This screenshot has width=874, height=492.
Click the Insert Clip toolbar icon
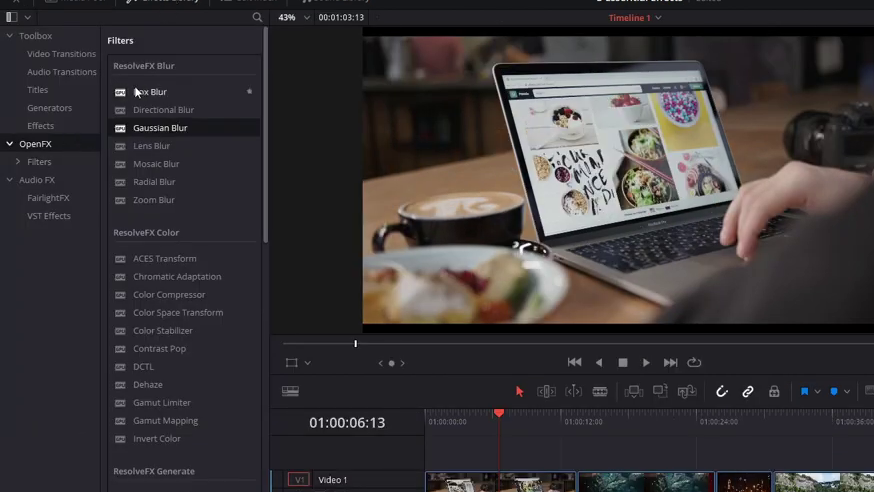click(634, 392)
